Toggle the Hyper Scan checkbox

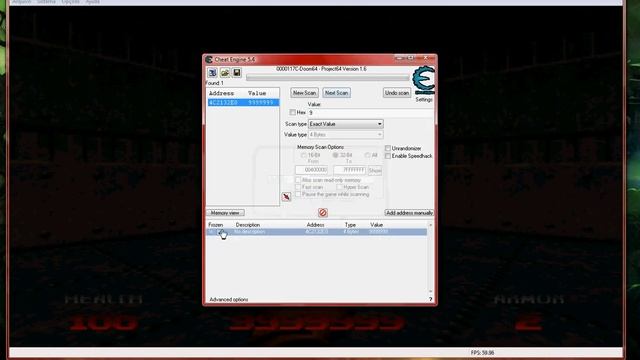pos(339,187)
